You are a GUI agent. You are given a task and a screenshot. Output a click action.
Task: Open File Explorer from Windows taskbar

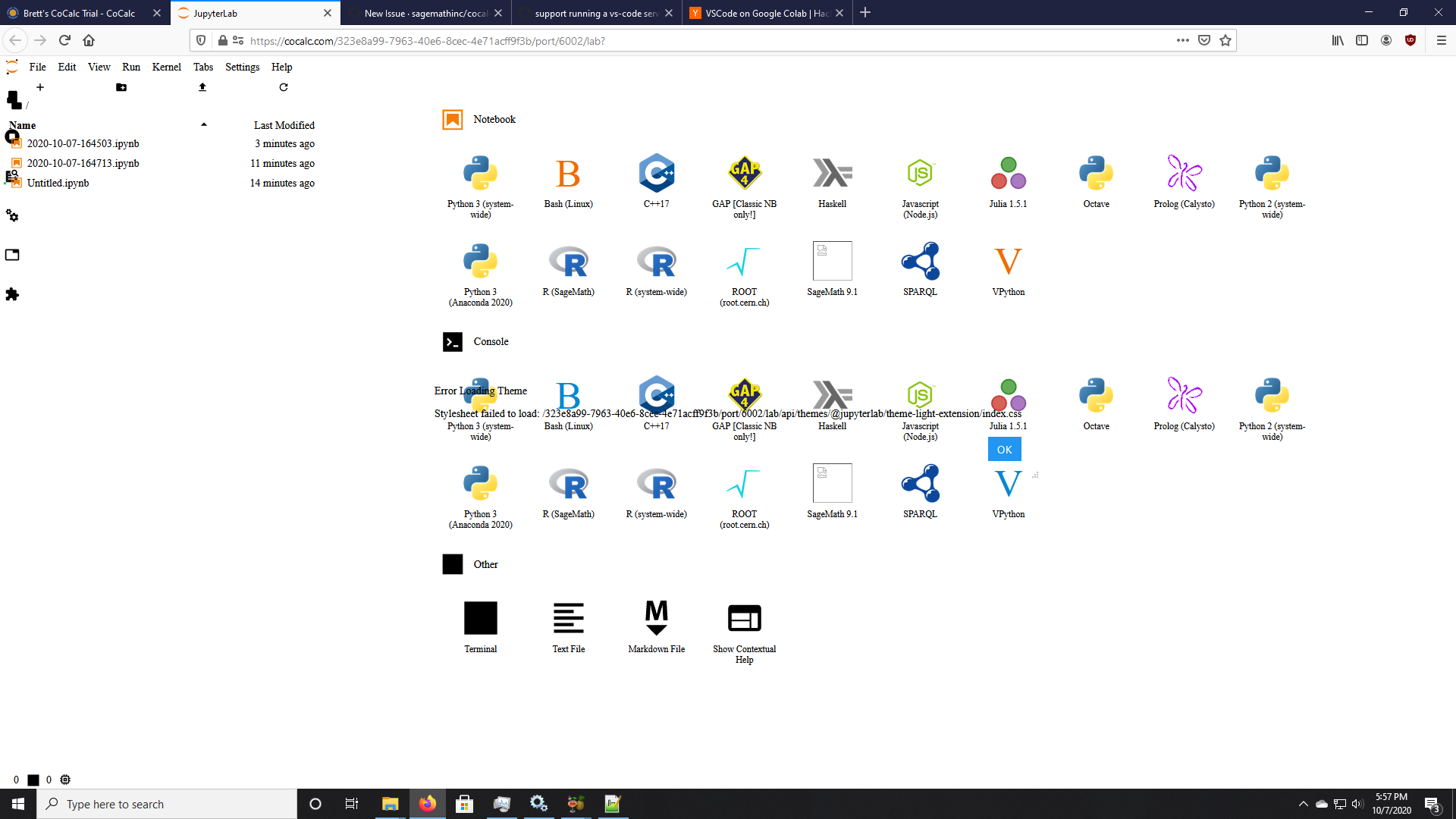click(x=390, y=804)
